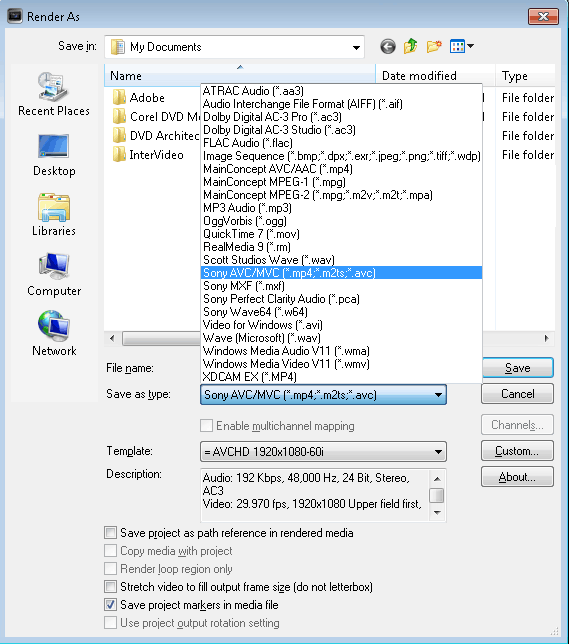Click the About button
This screenshot has height=644, width=569.
[518, 477]
